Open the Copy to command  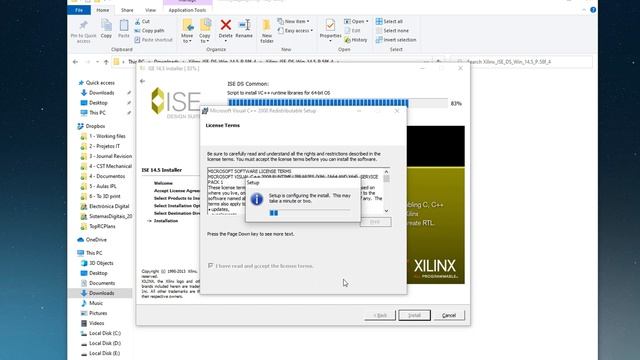pyautogui.click(x=205, y=31)
